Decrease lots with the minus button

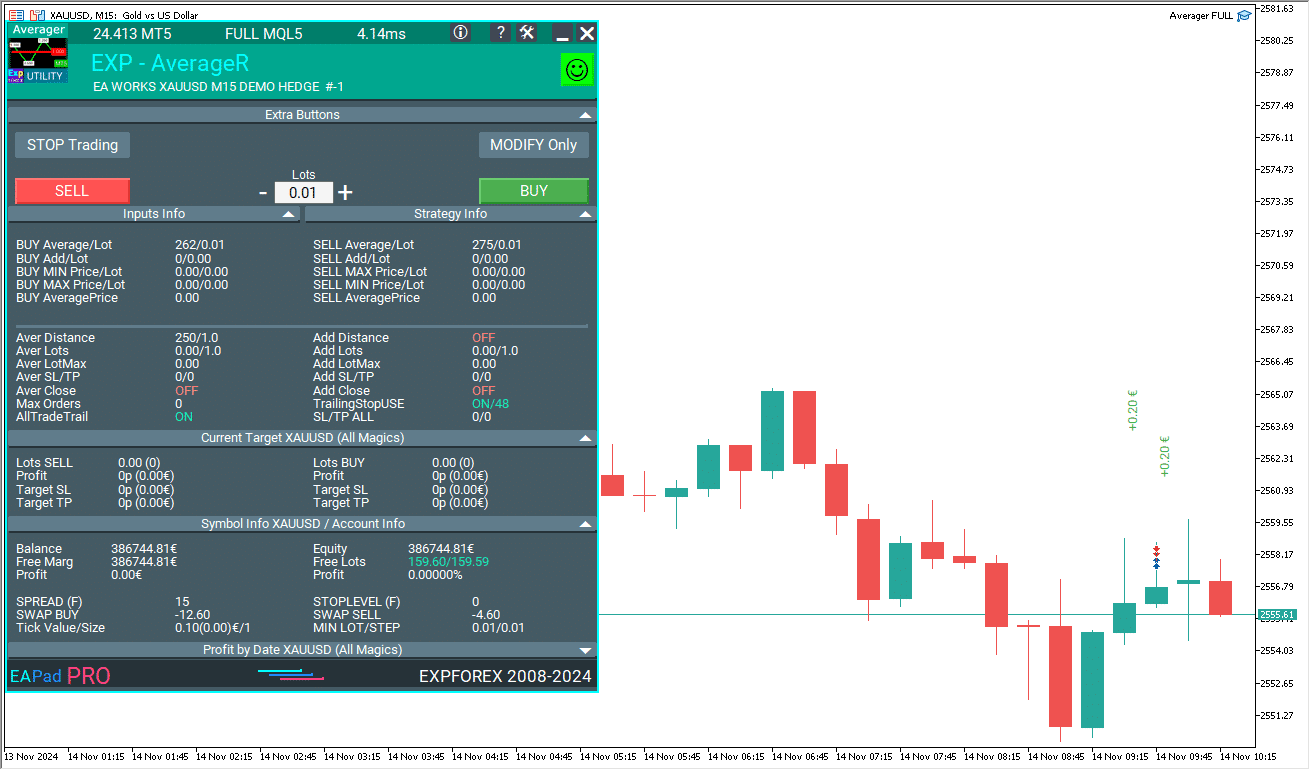point(263,193)
